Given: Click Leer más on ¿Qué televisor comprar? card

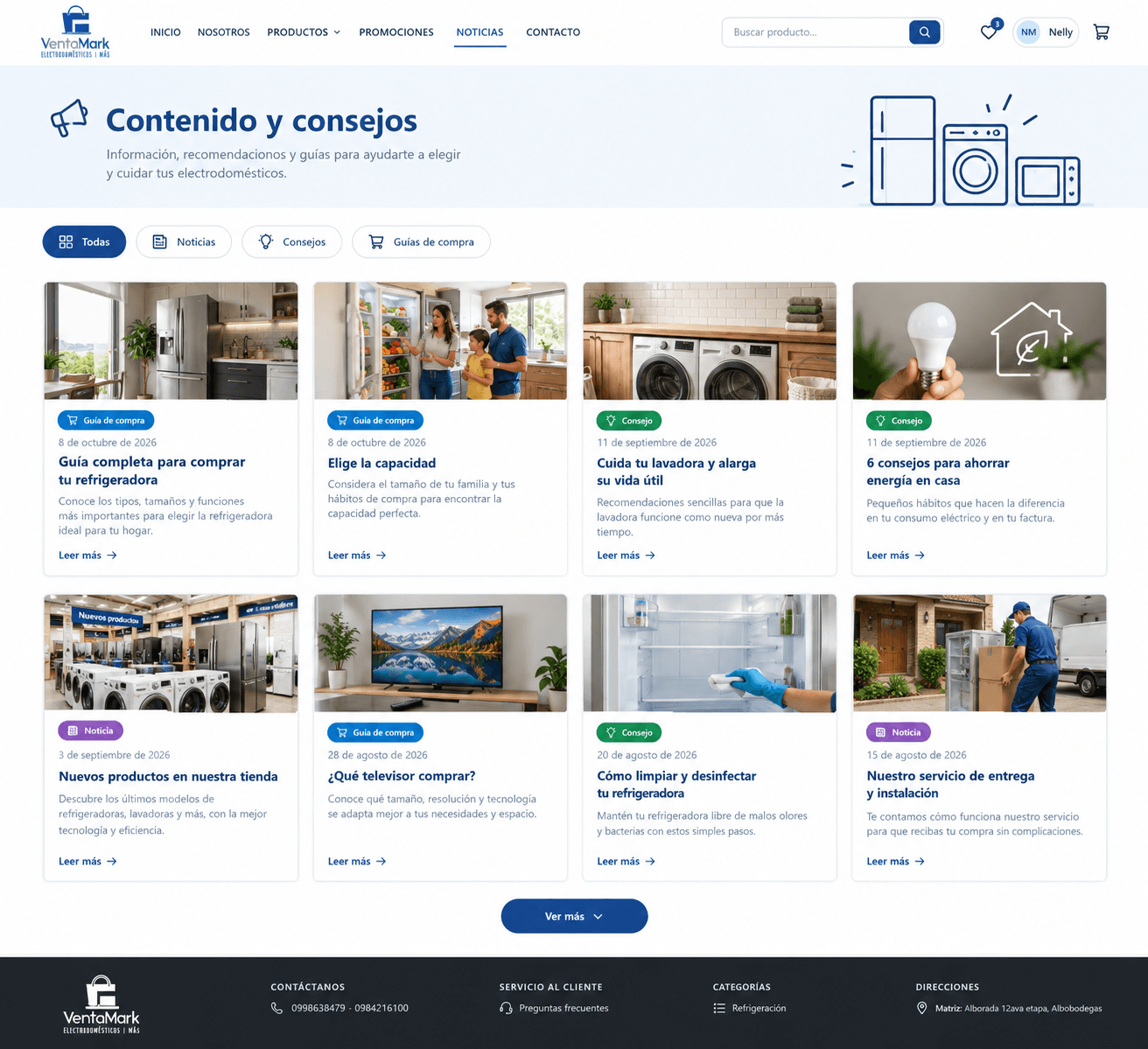Looking at the screenshot, I should 357,862.
